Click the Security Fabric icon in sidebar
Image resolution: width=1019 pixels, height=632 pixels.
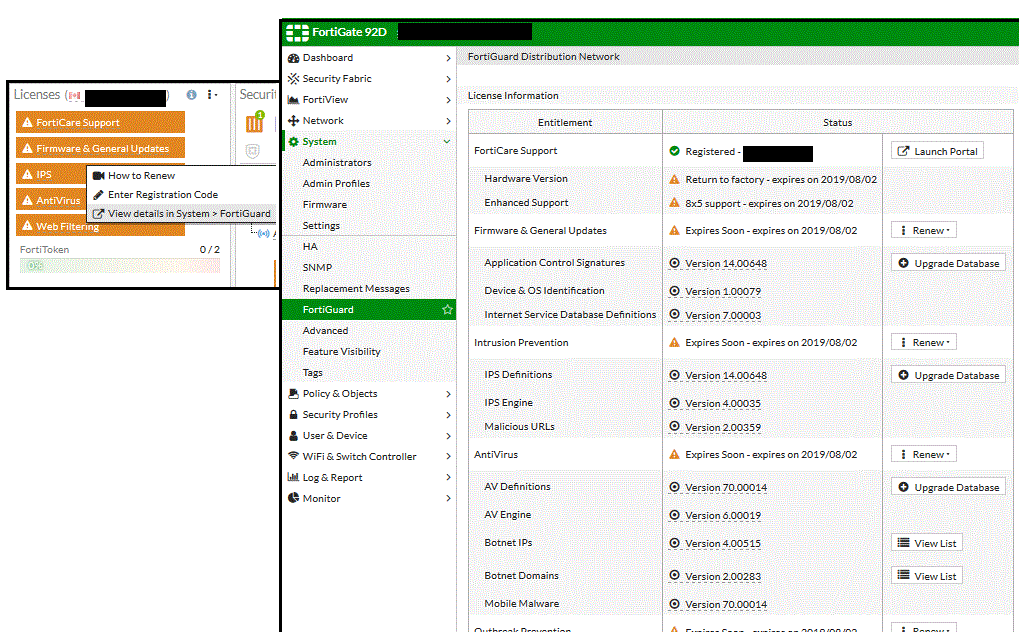293,79
